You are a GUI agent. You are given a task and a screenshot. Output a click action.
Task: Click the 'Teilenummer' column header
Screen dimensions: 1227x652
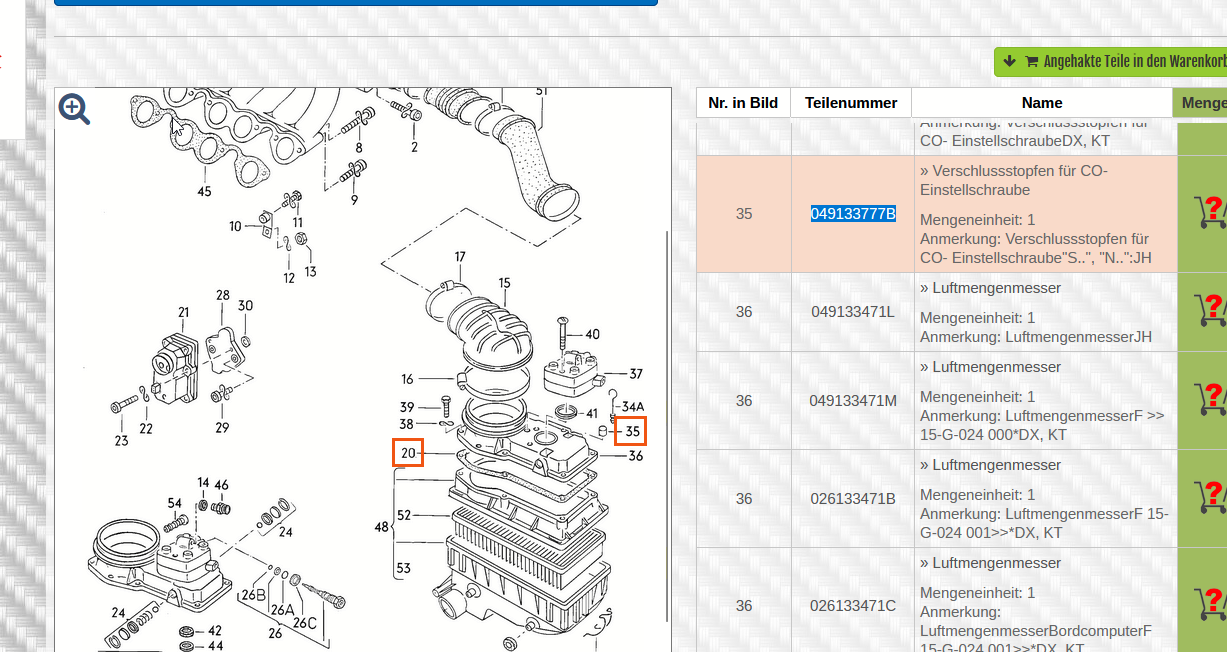851,103
